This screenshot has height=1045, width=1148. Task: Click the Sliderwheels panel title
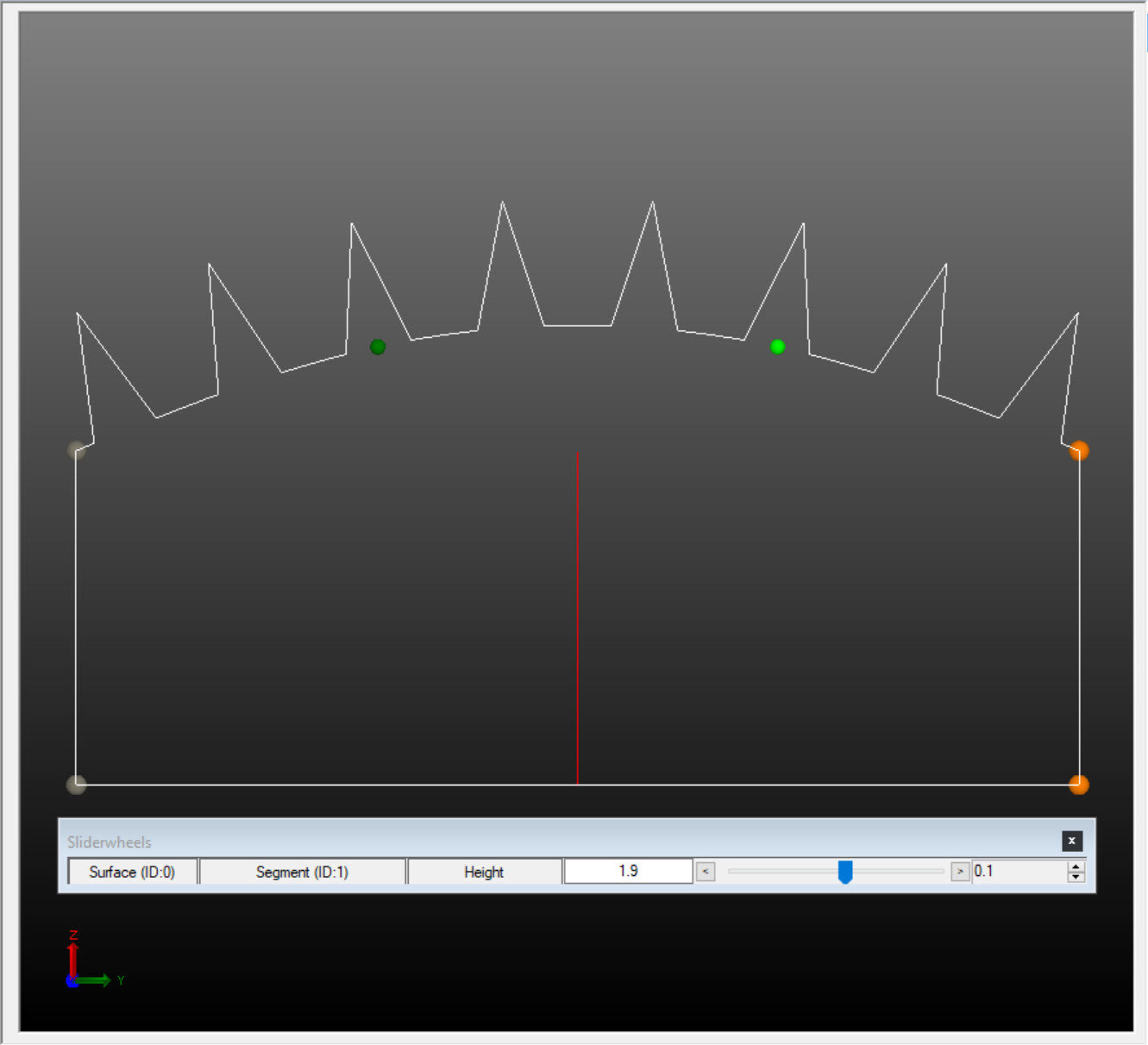[110, 842]
